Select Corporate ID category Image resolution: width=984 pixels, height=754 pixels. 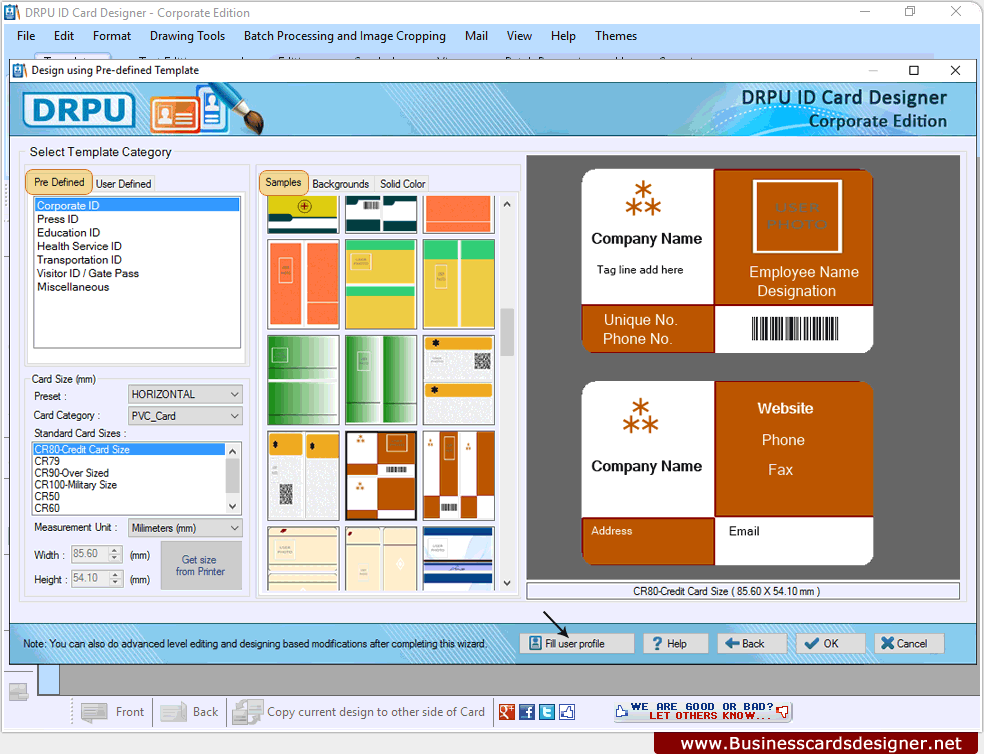click(x=137, y=205)
